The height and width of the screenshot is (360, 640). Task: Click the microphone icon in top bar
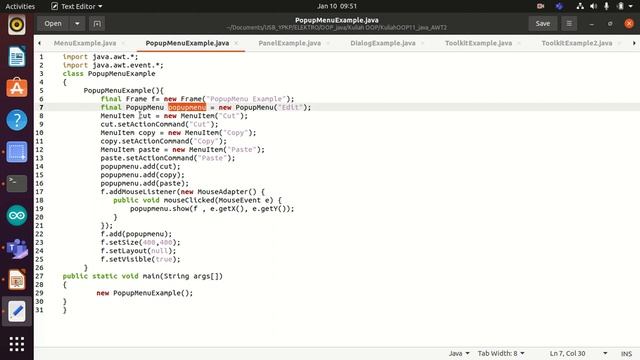(607, 6)
